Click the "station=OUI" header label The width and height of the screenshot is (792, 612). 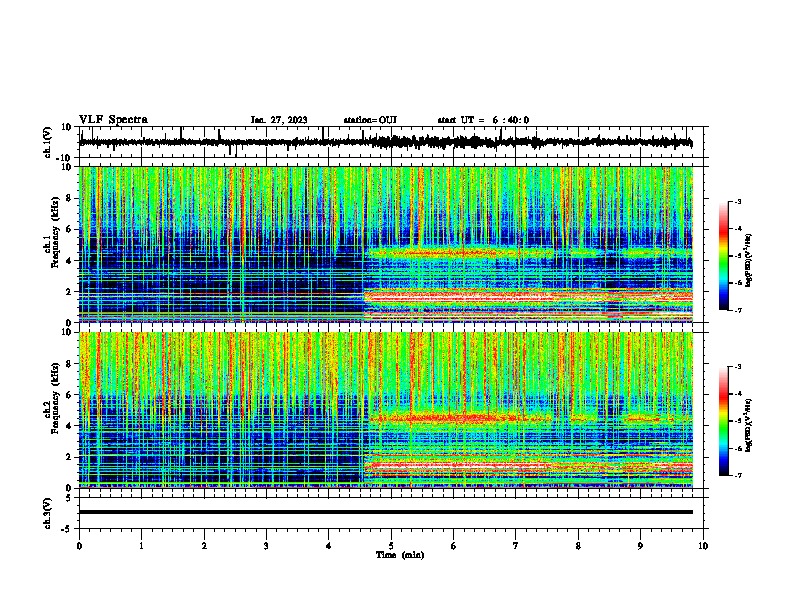(x=370, y=120)
